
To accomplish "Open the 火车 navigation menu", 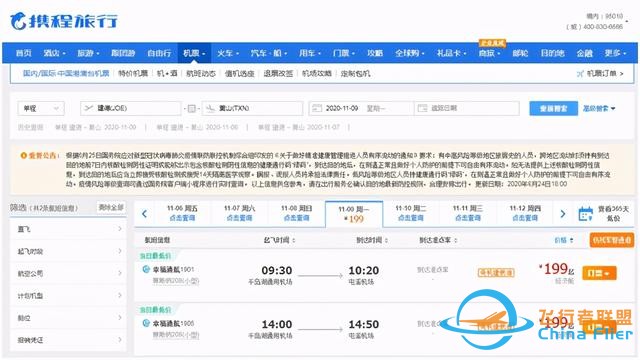I will coord(228,53).
